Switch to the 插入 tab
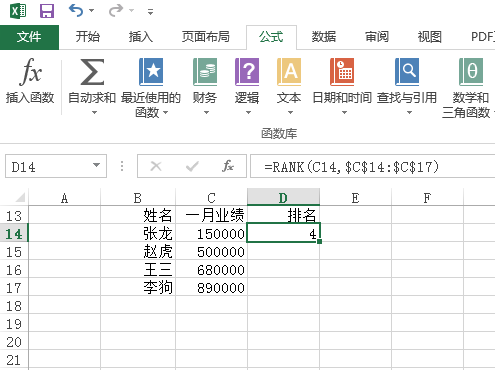The width and height of the screenshot is (495, 370). (141, 37)
